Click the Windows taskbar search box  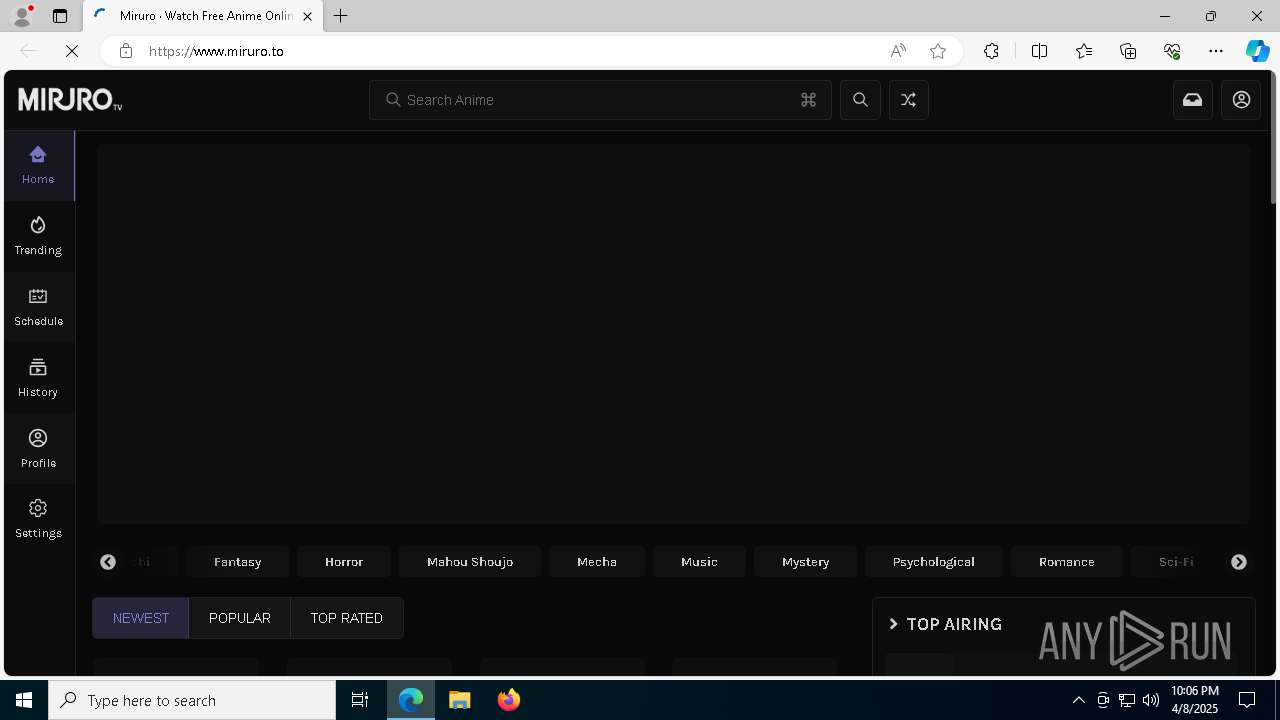[x=192, y=700]
